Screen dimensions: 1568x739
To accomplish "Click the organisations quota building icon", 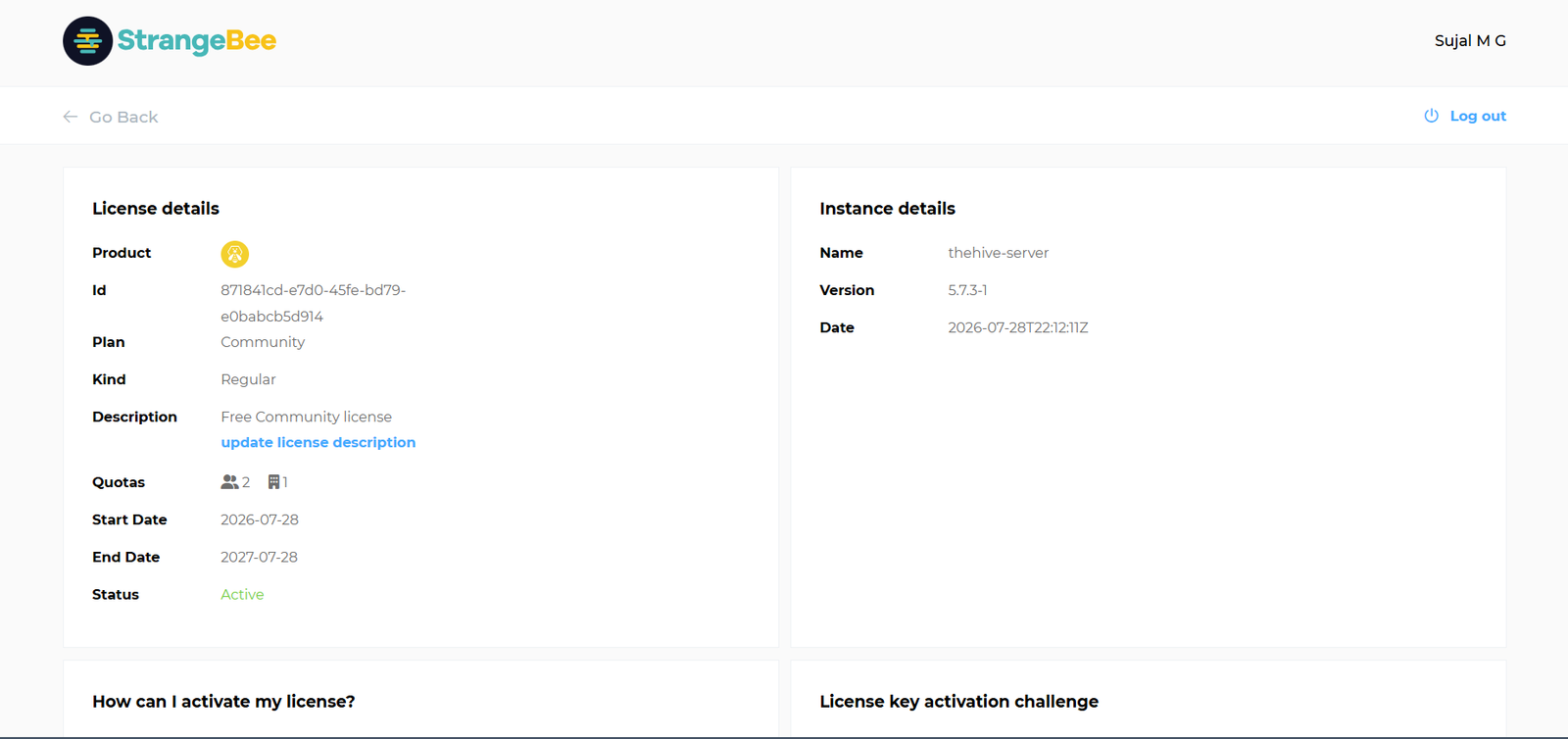I will click(x=274, y=482).
